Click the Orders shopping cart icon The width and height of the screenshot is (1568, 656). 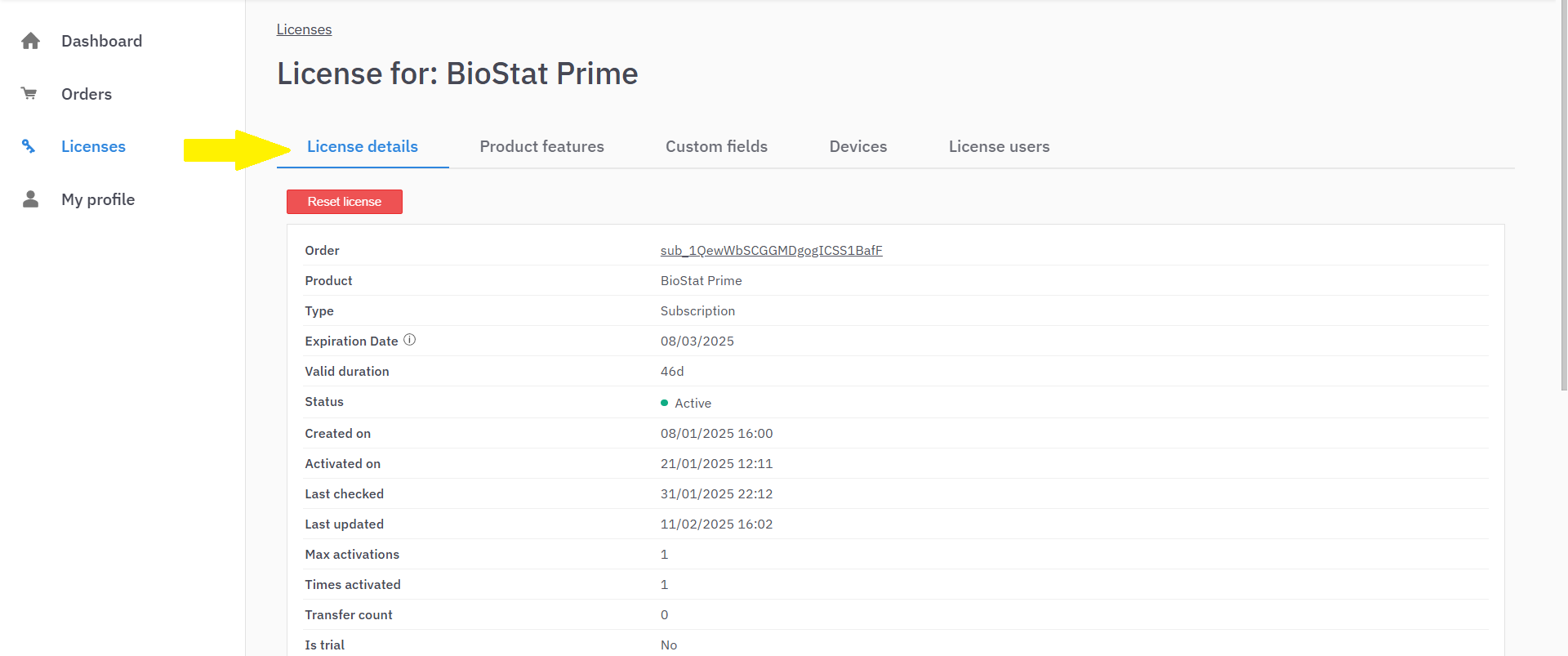click(29, 93)
